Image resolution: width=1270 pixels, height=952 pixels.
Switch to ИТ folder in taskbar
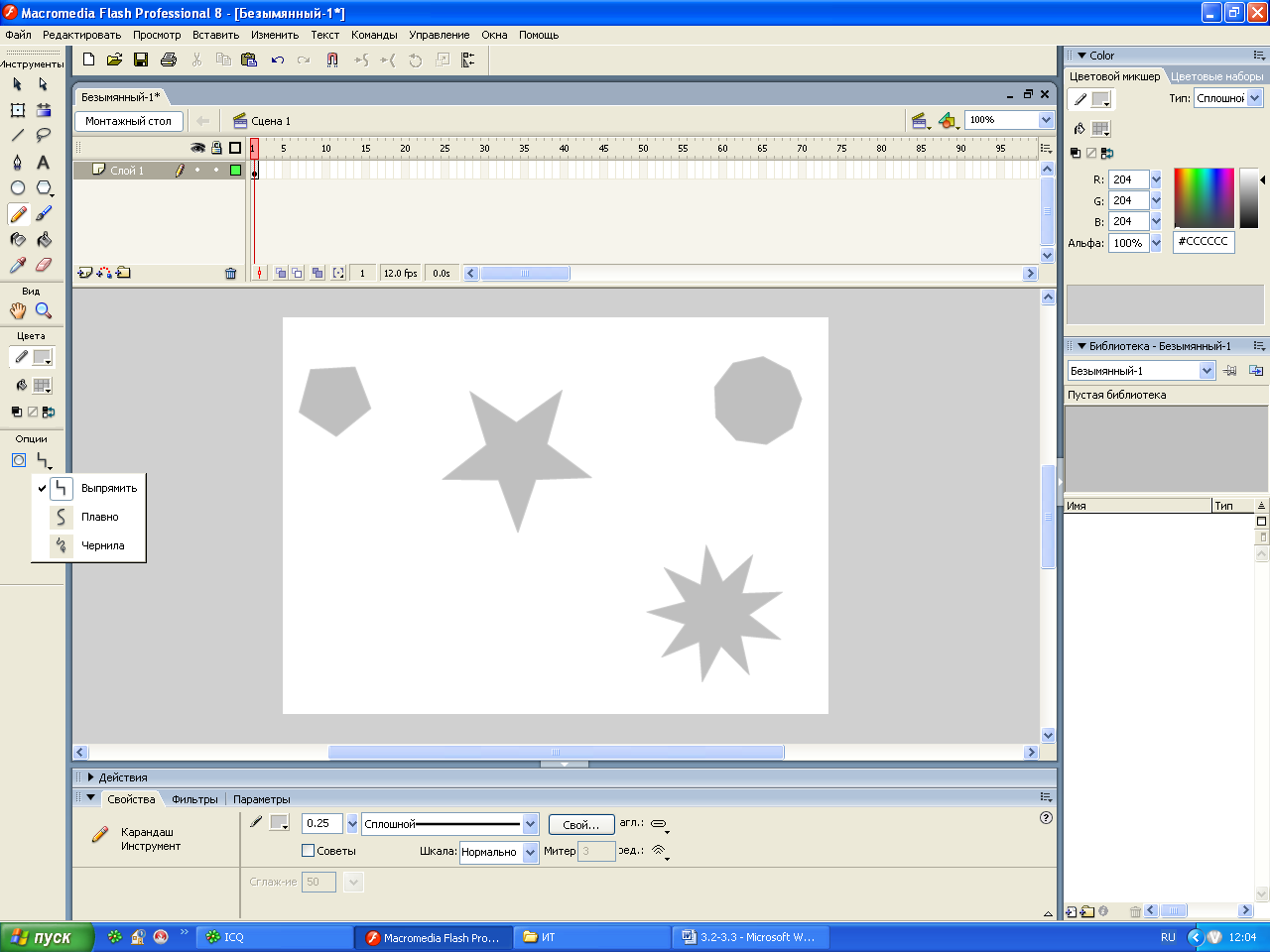(x=592, y=937)
